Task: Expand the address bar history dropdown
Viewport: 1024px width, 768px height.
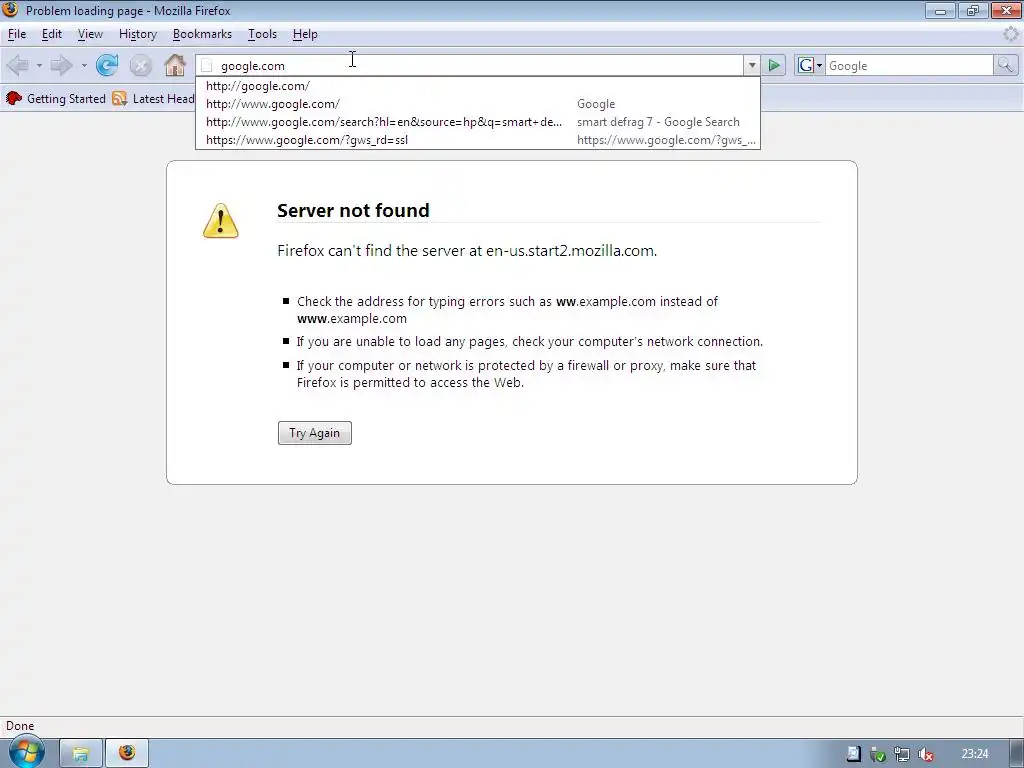Action: click(752, 65)
